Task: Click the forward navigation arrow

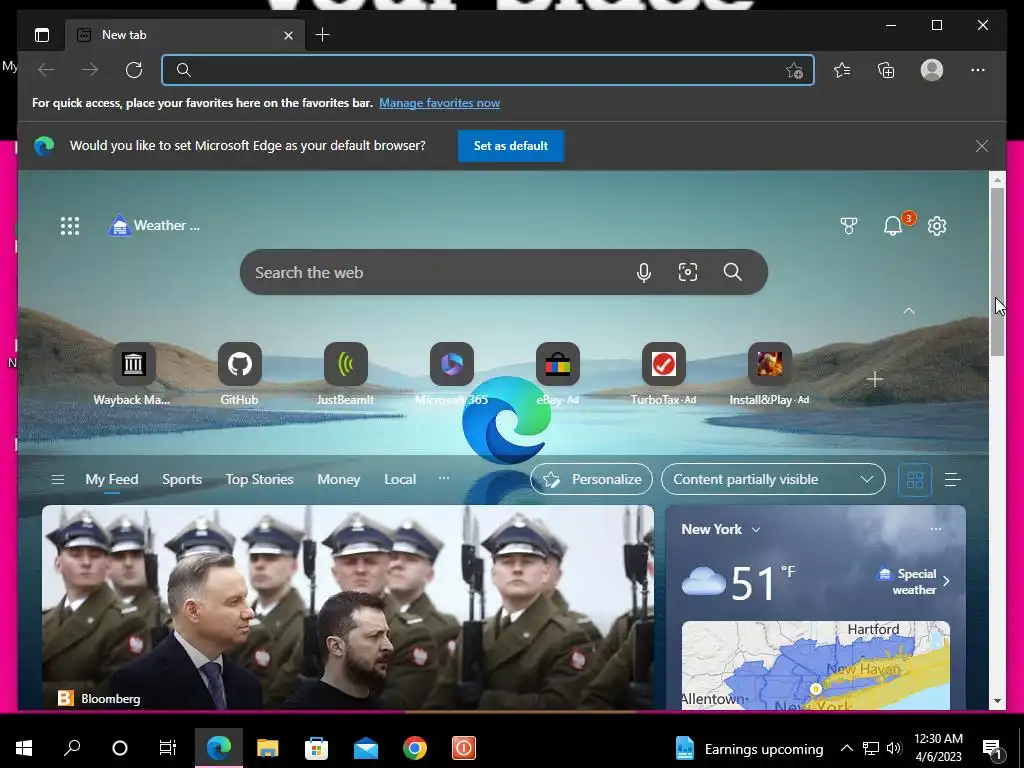Action: click(90, 70)
